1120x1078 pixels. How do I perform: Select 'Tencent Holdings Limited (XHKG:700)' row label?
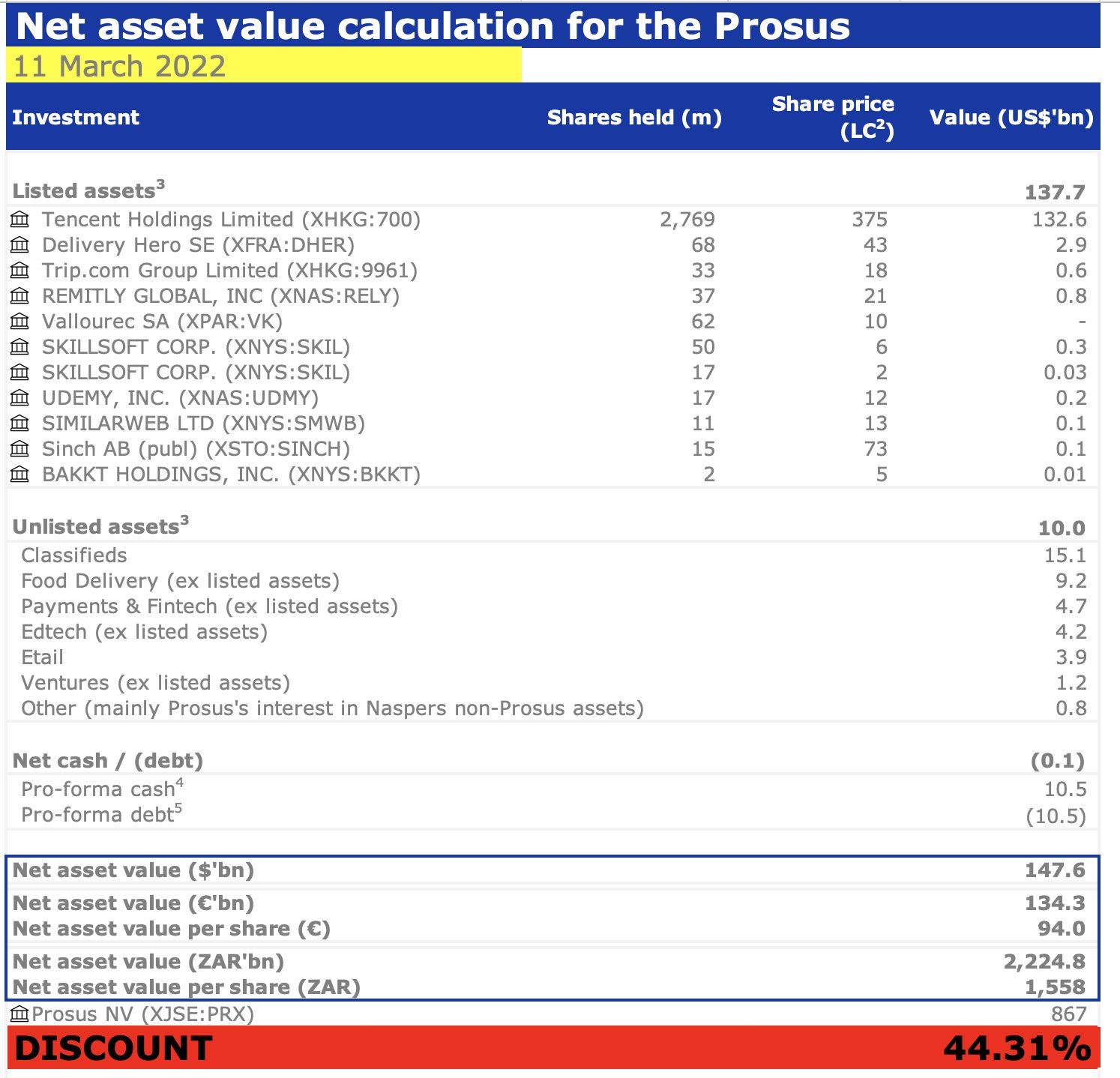pos(231,220)
